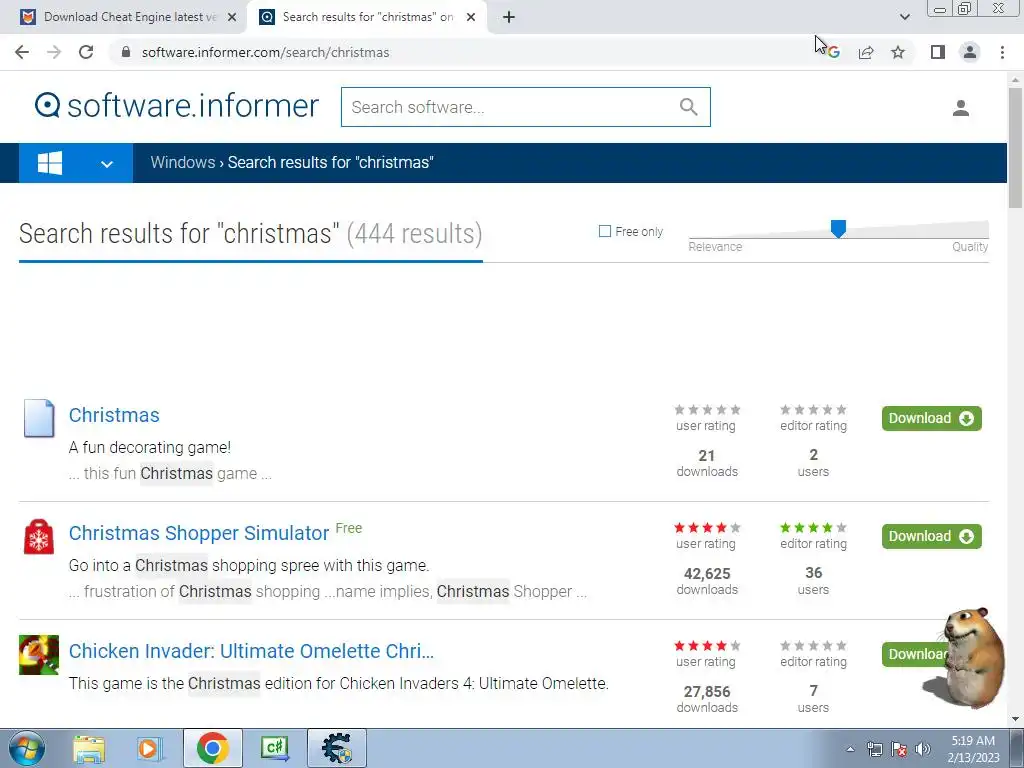This screenshot has width=1024, height=768.
Task: Click the address bar URL
Action: (x=265, y=52)
